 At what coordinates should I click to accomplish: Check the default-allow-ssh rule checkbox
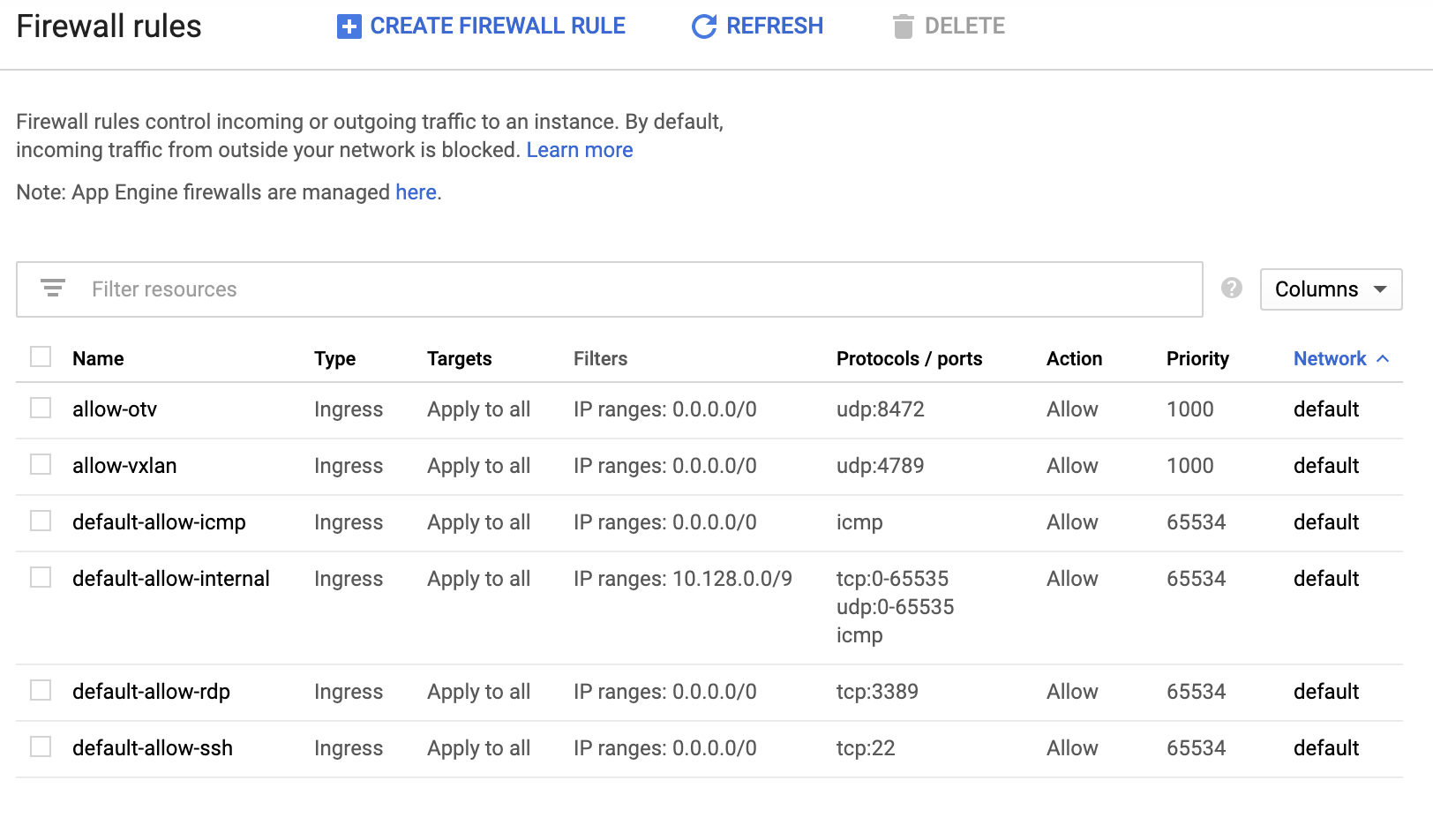(41, 746)
